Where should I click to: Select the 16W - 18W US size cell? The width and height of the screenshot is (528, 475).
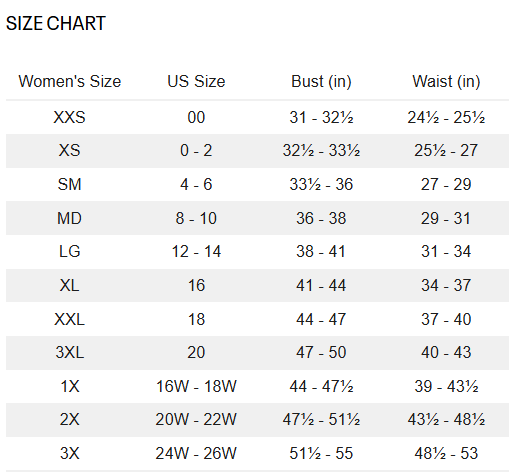pos(196,386)
